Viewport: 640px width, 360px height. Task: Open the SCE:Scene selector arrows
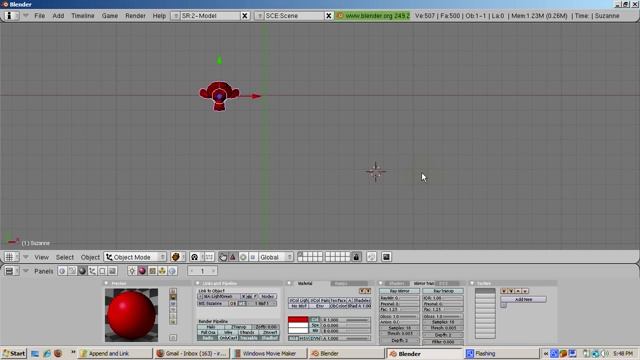tap(259, 16)
